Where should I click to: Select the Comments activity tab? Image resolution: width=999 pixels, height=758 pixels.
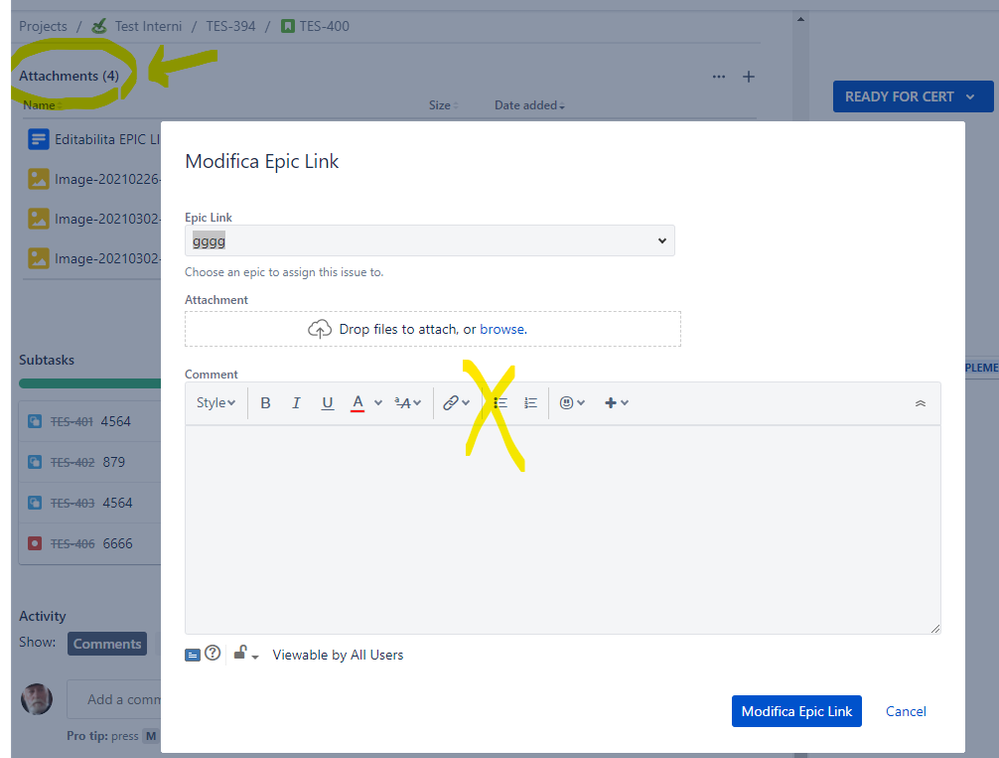(x=107, y=644)
